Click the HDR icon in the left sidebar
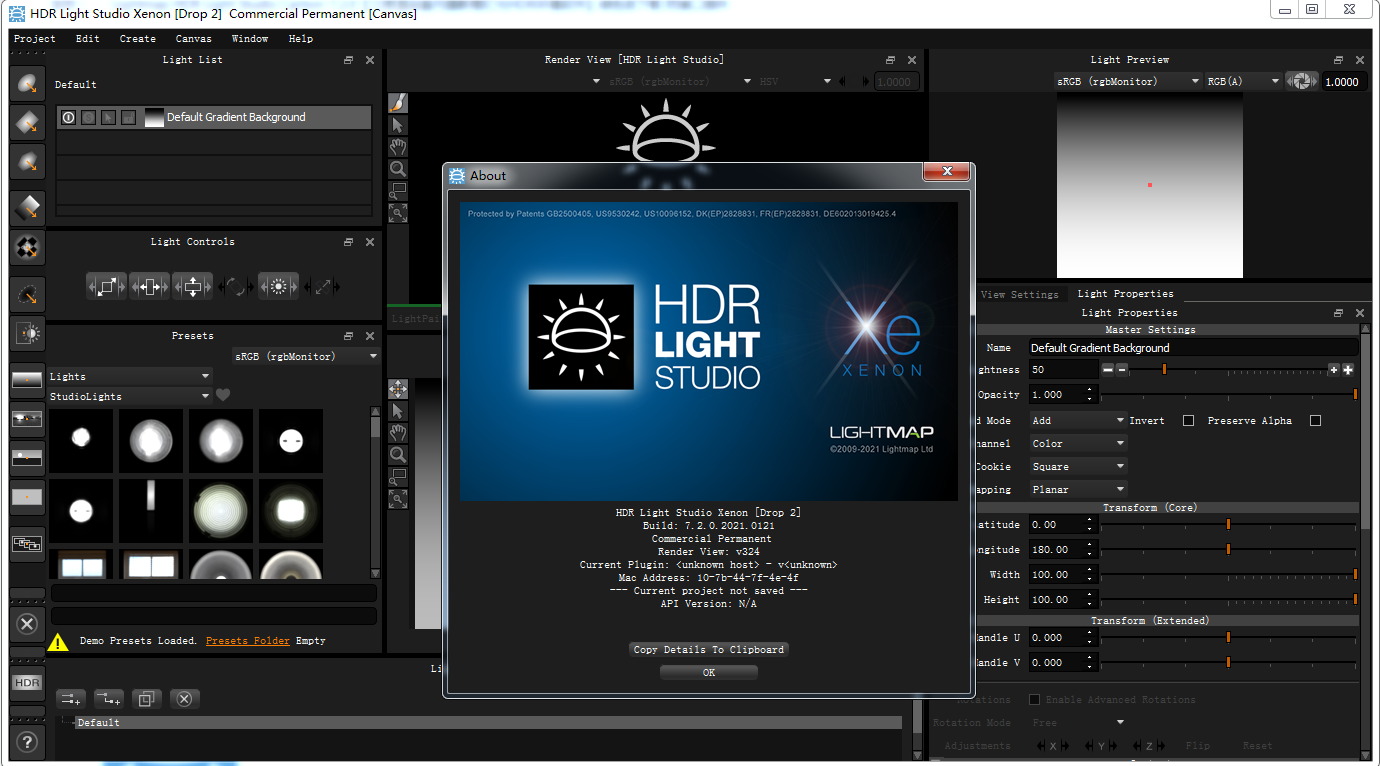Viewport: 1380px width, 766px height. pyautogui.click(x=26, y=682)
